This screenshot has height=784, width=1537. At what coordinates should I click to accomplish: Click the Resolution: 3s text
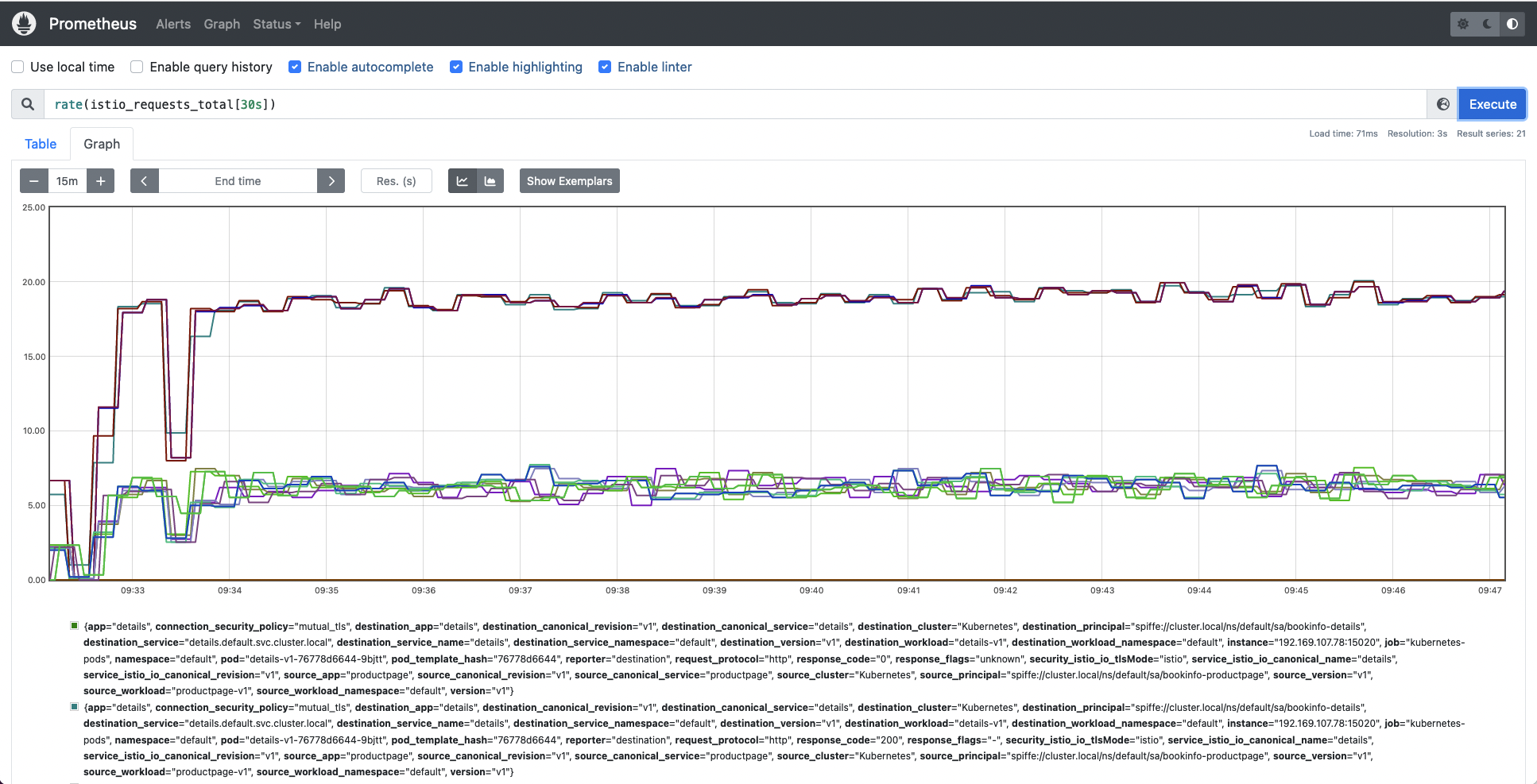click(x=1417, y=133)
